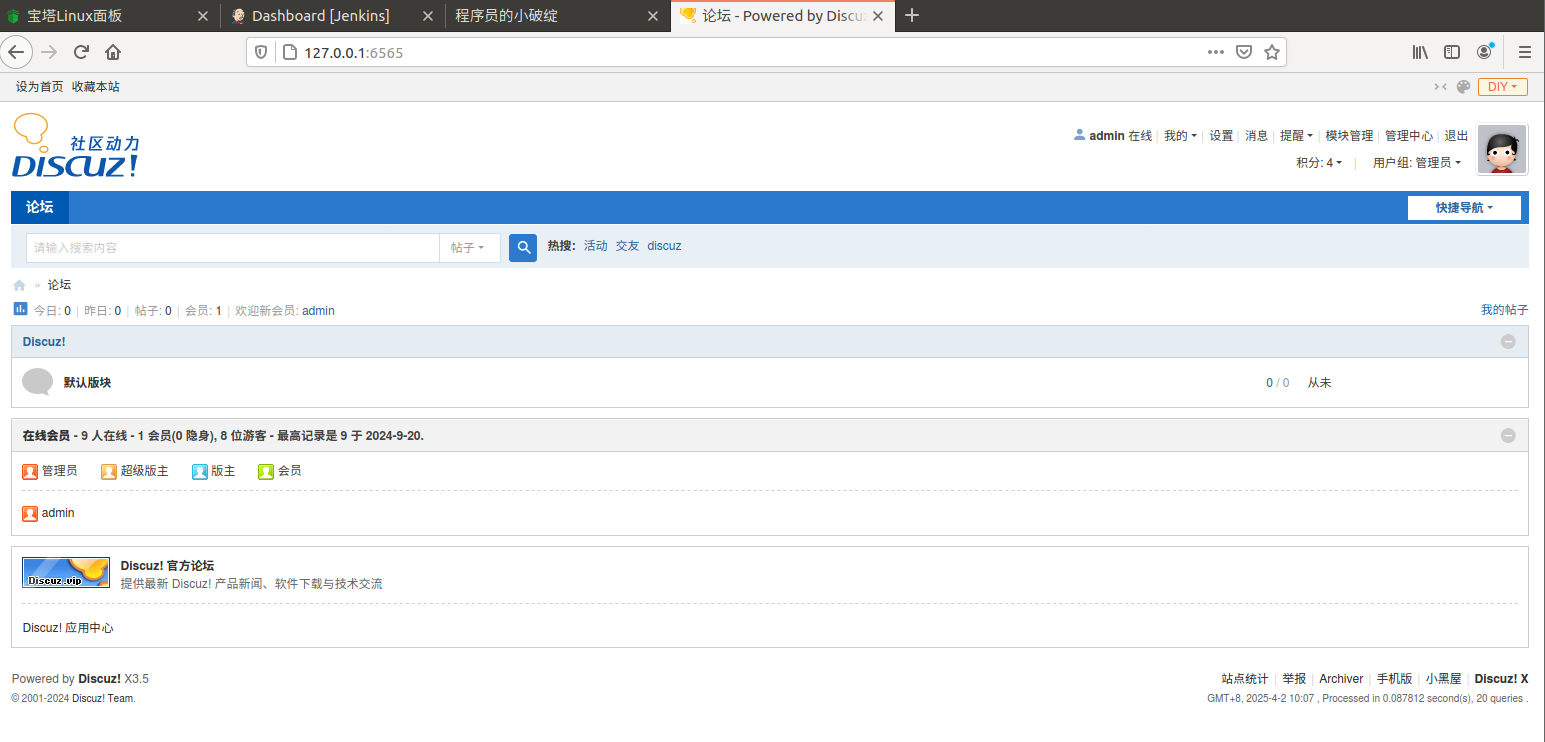
Task: Open the DIY dropdown button
Action: (x=1502, y=87)
